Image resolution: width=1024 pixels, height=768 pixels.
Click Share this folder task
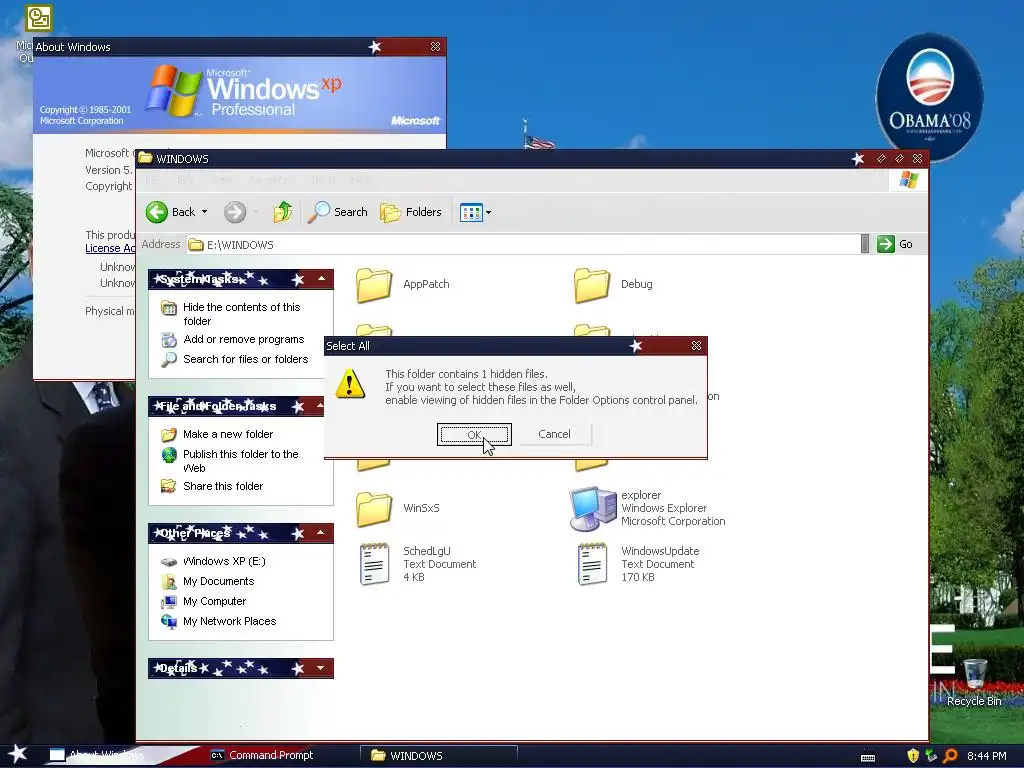click(x=223, y=486)
